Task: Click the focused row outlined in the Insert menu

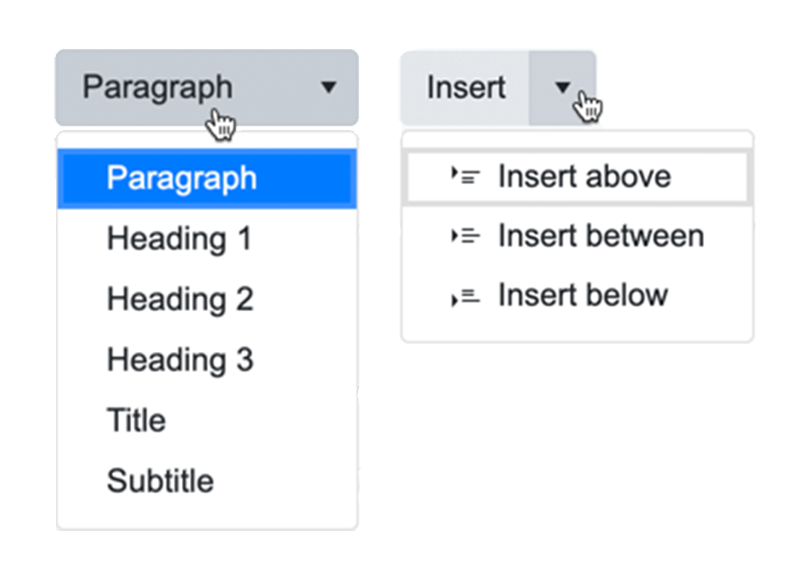Action: [576, 177]
